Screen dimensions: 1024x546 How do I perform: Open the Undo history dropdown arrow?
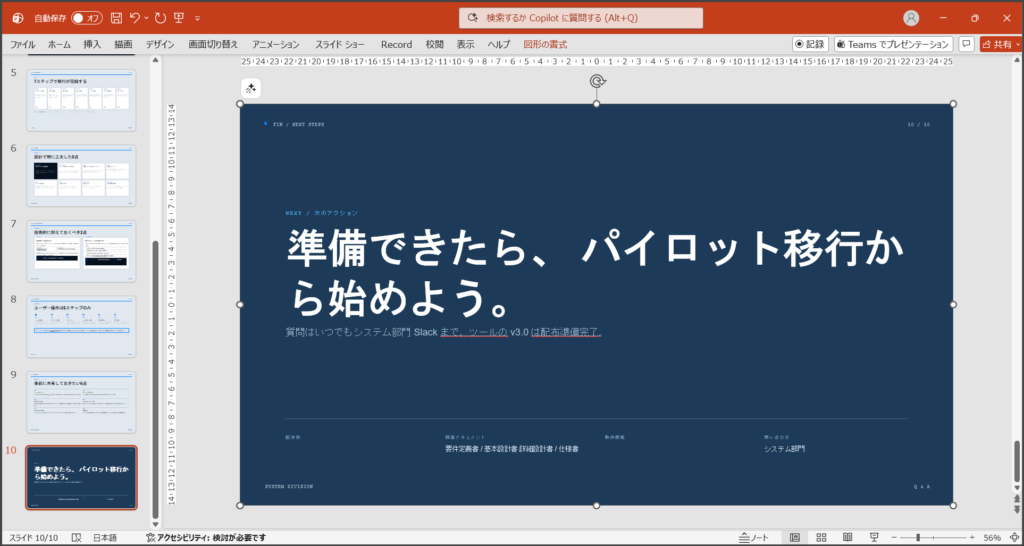click(x=147, y=19)
